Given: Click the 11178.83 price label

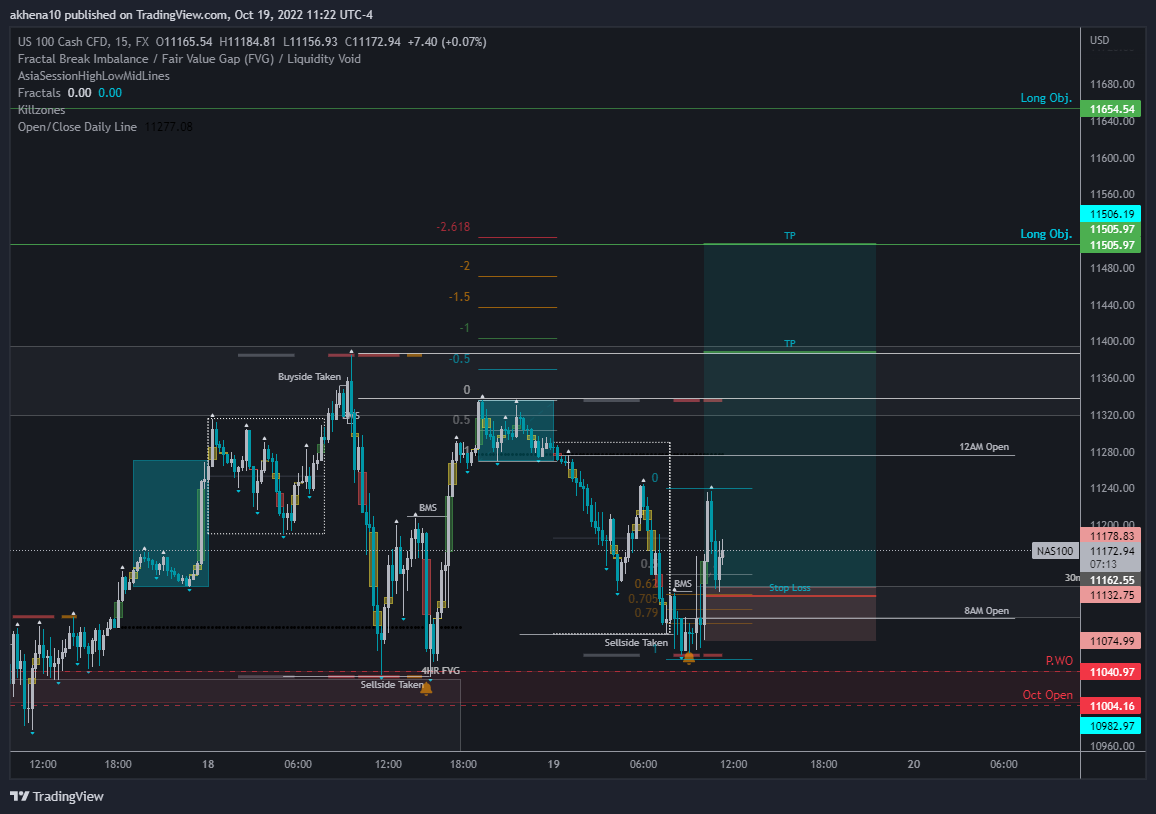Looking at the screenshot, I should click(1111, 536).
